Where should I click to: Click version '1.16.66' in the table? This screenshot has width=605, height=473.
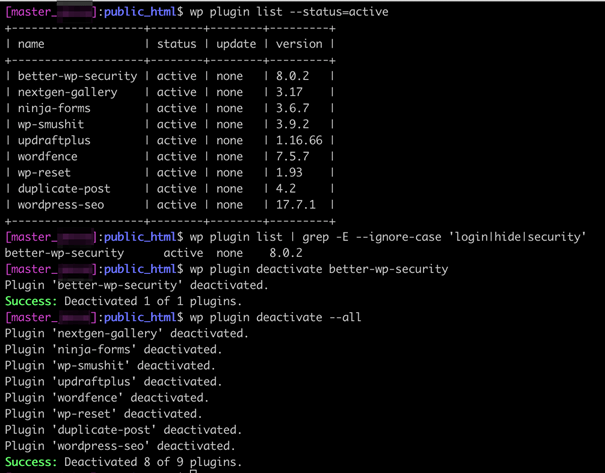click(299, 140)
